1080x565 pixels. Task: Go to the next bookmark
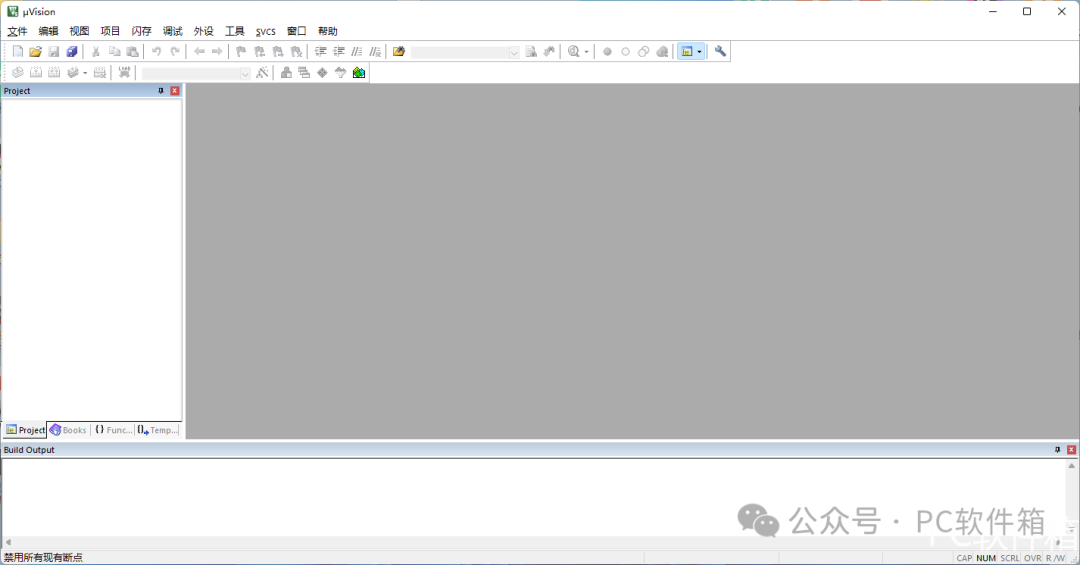click(278, 52)
